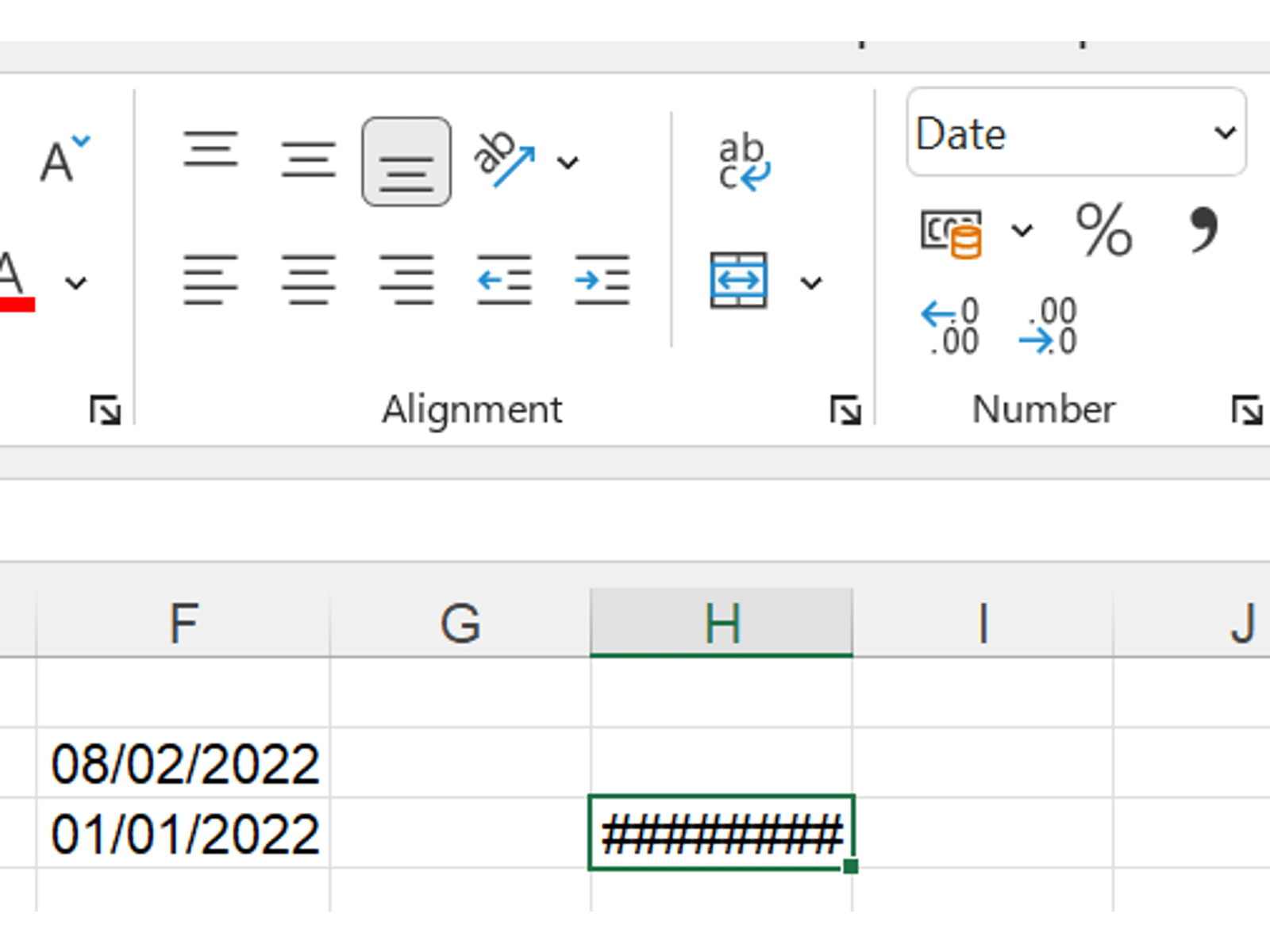Decrease the cell indent
This screenshot has width=1270, height=952.
[504, 280]
